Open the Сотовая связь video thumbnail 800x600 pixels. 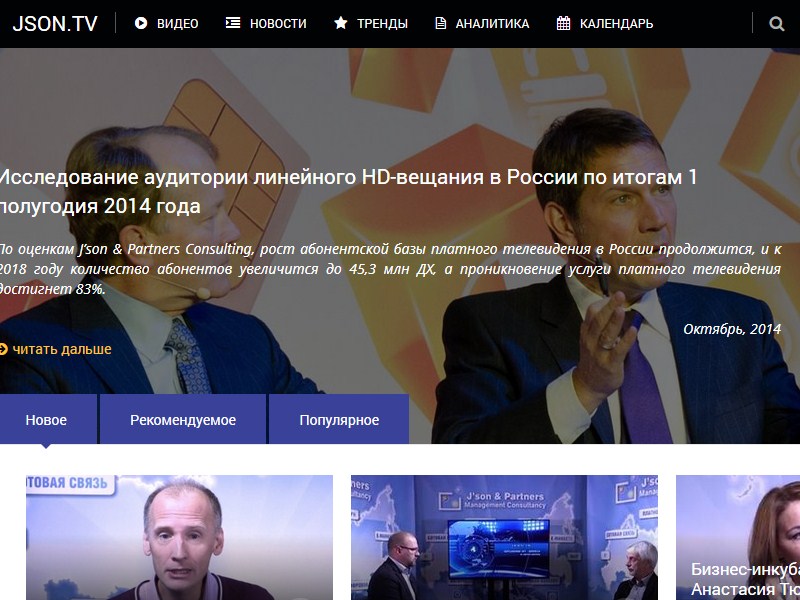click(180, 537)
